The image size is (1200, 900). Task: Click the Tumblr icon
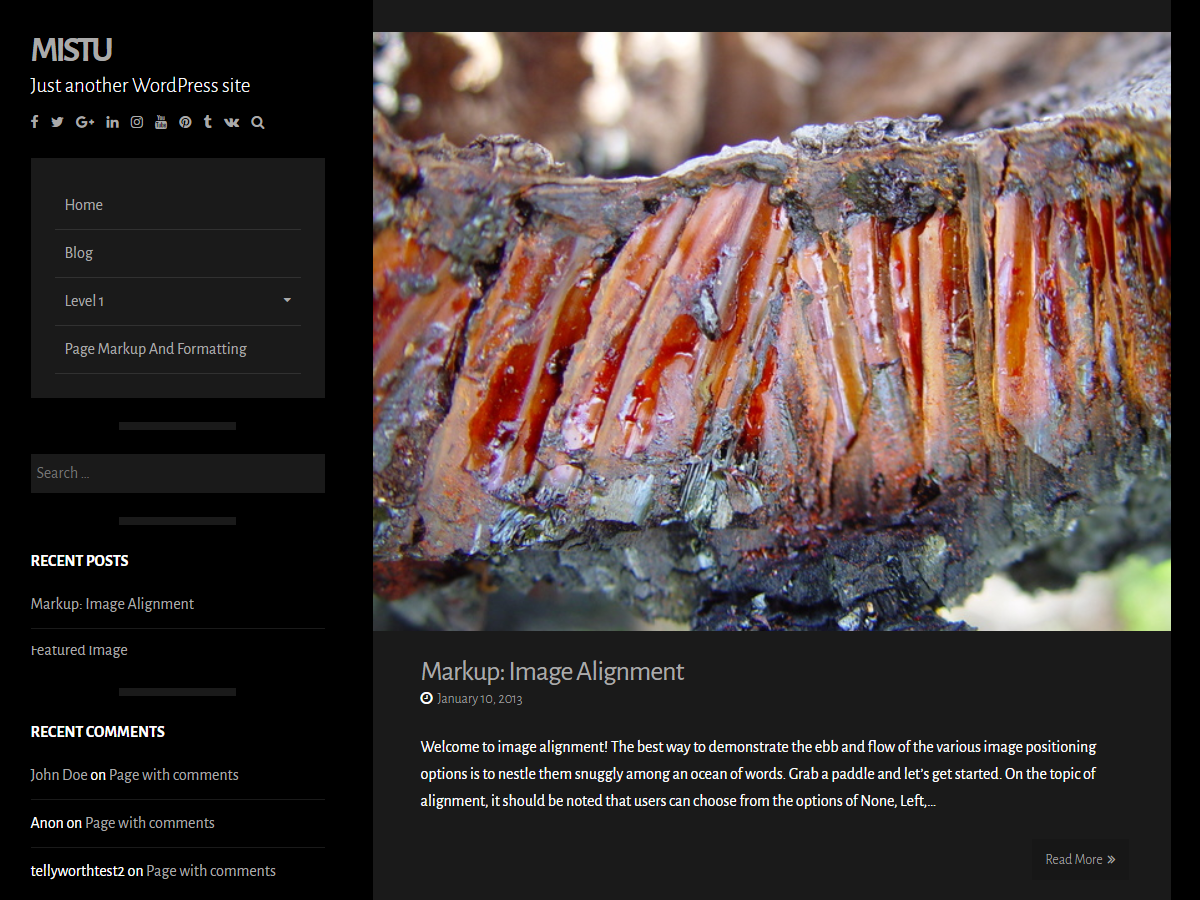point(207,122)
